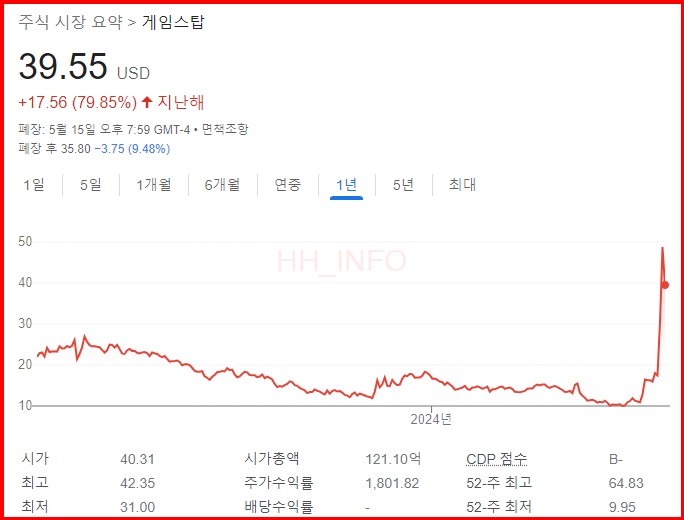The width and height of the screenshot is (684, 520).
Task: Click the after-hours 35.80 price
Action: [x=75, y=149]
